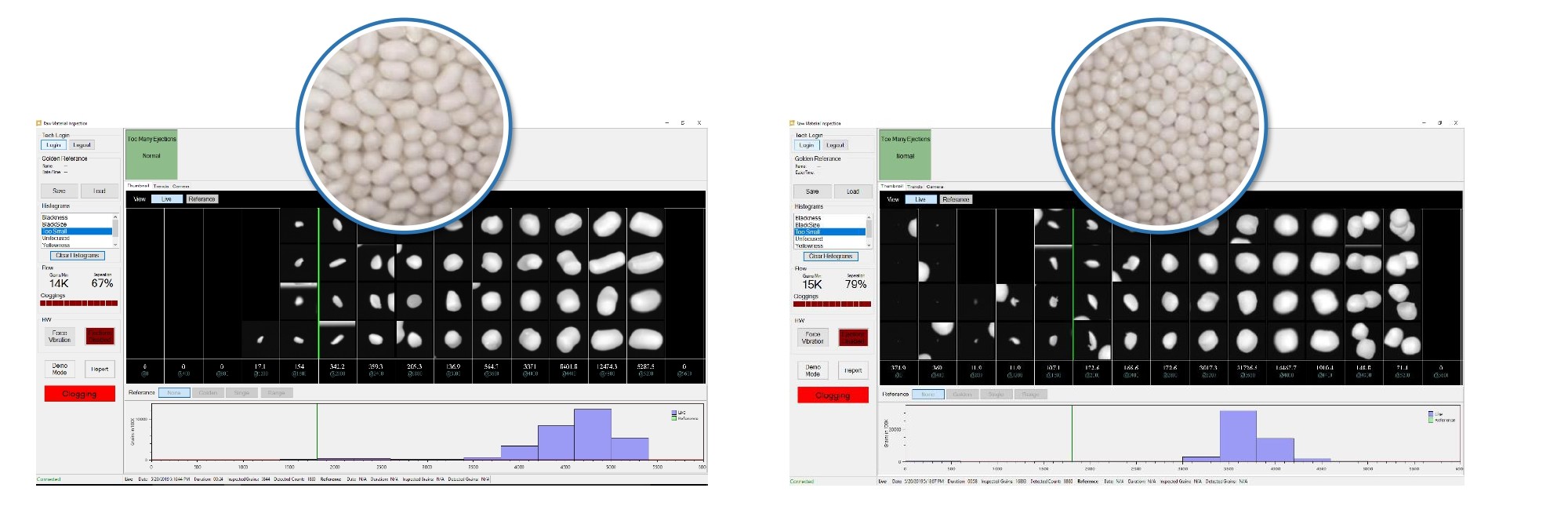
Task: Choose Yellowness in right window histogram list
Action: coord(809,246)
